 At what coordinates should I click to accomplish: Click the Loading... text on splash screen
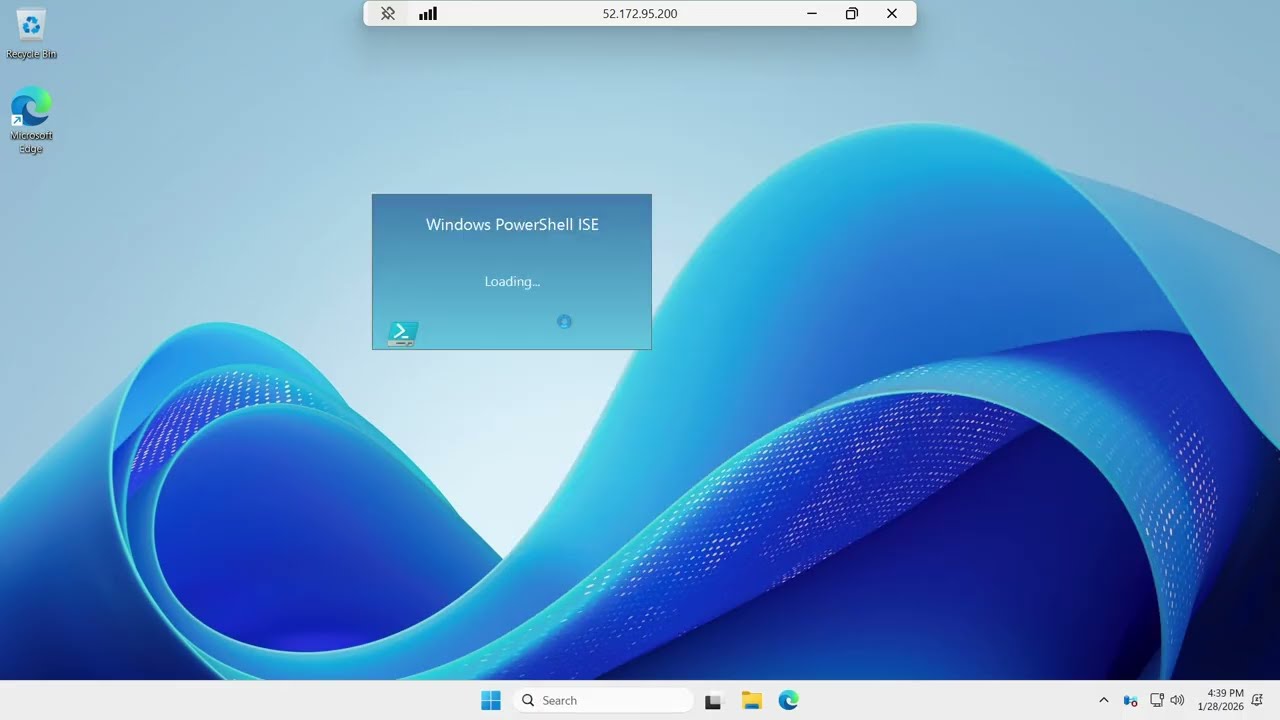click(512, 282)
